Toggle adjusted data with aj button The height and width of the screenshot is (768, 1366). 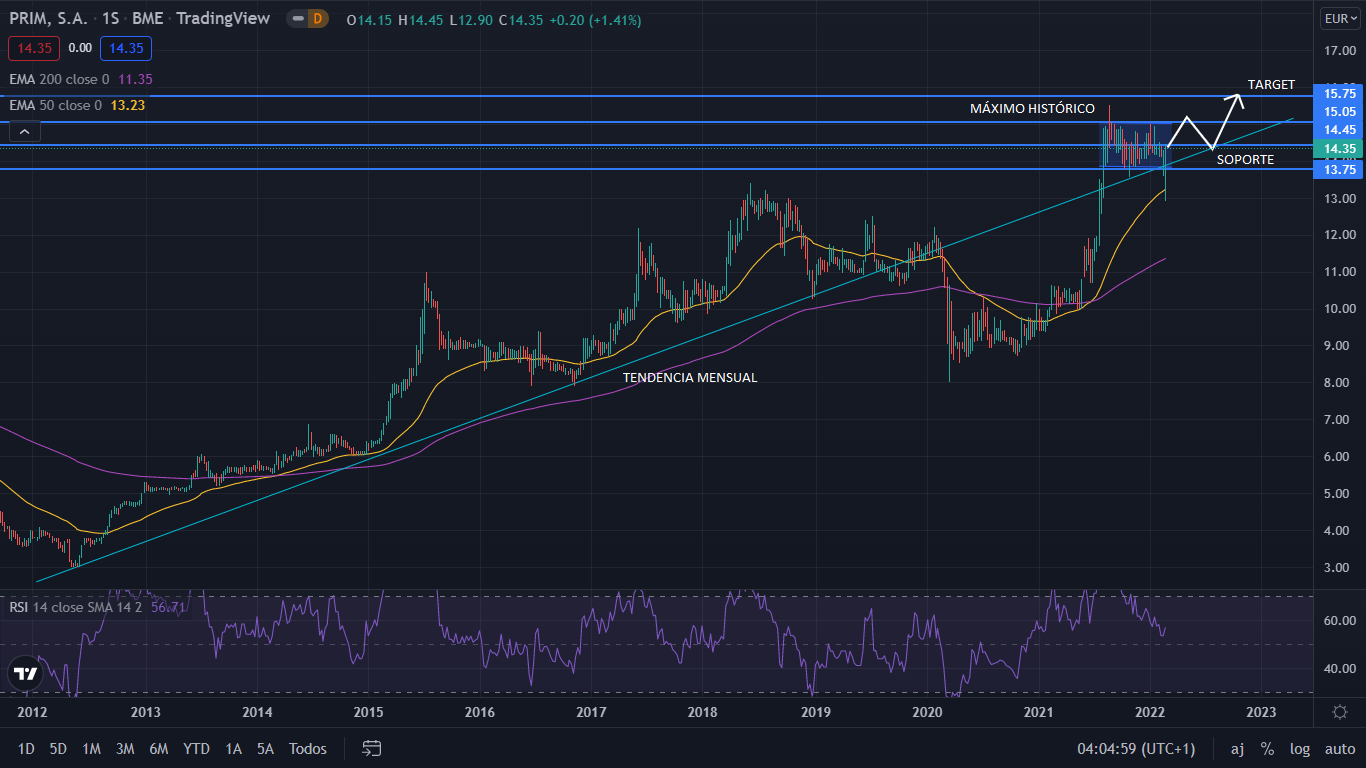tap(1237, 748)
